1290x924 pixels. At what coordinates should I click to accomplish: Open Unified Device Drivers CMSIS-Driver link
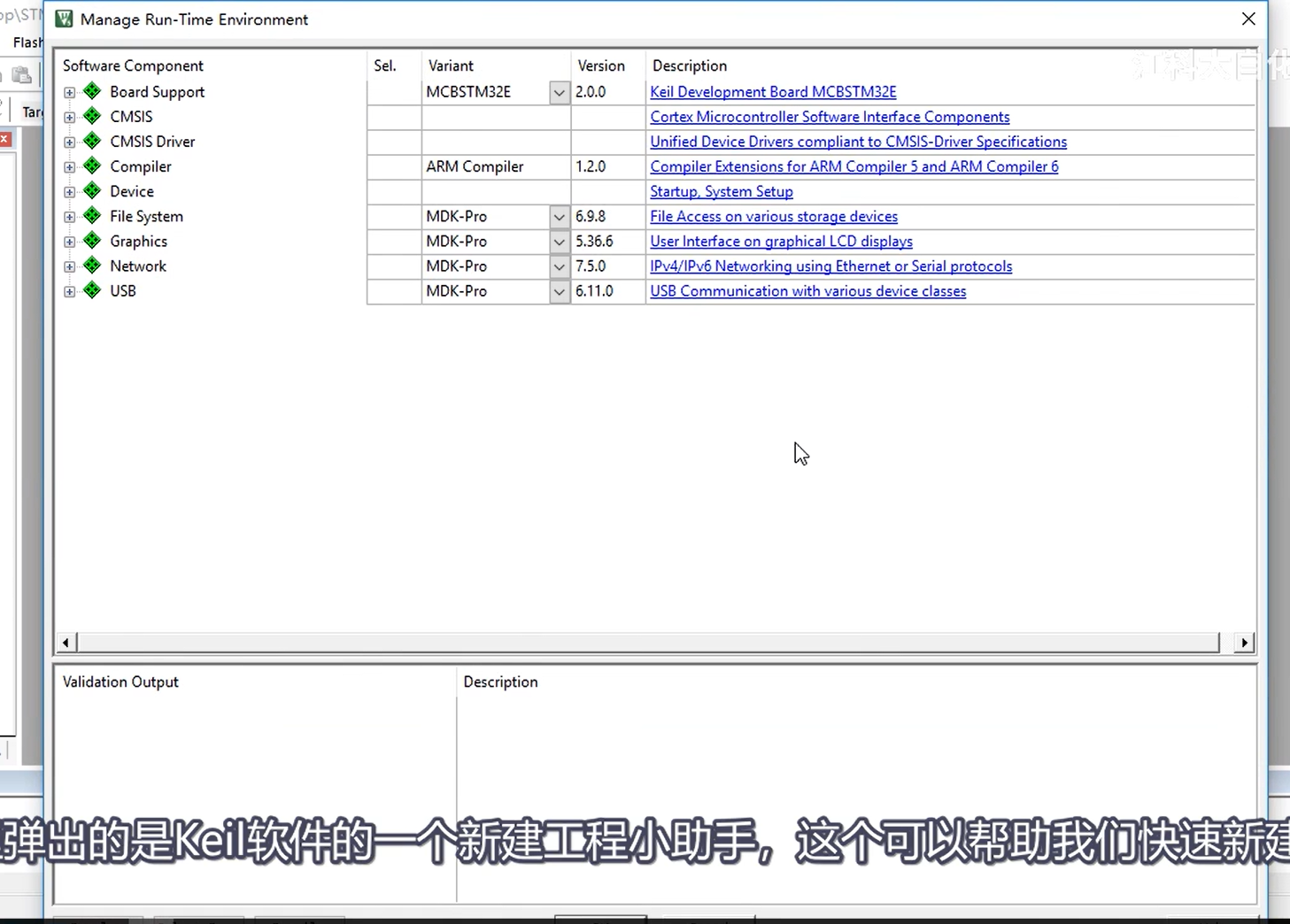pos(858,142)
